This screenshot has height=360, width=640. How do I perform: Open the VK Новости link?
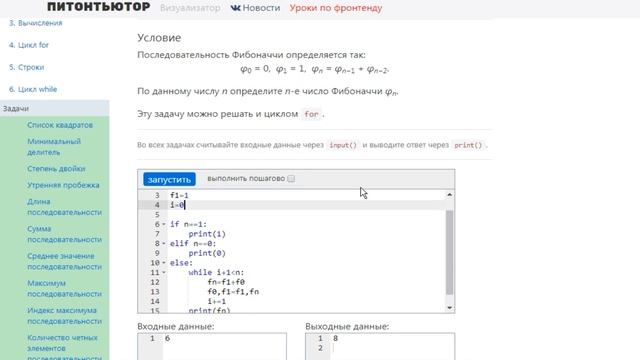[255, 8]
